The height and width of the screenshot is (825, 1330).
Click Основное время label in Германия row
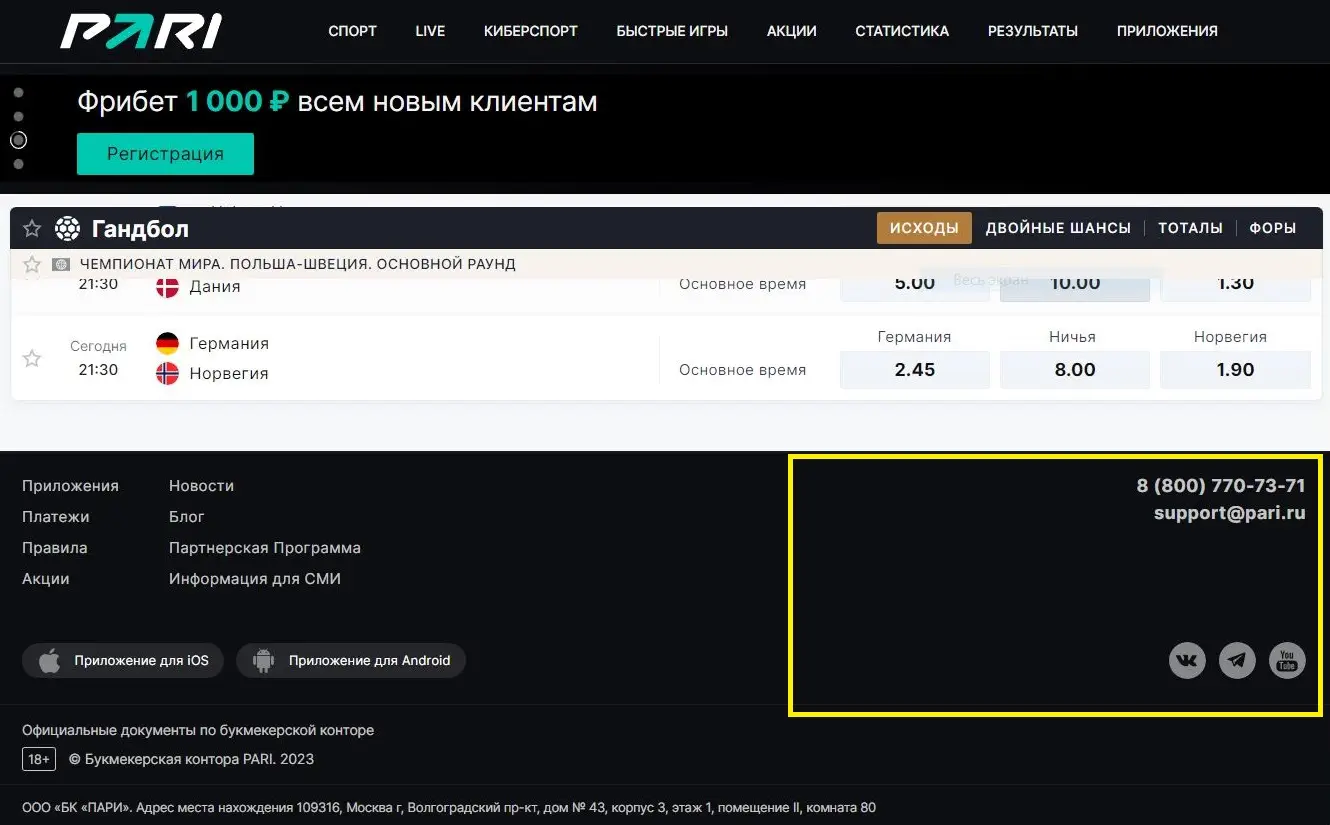[x=742, y=370]
